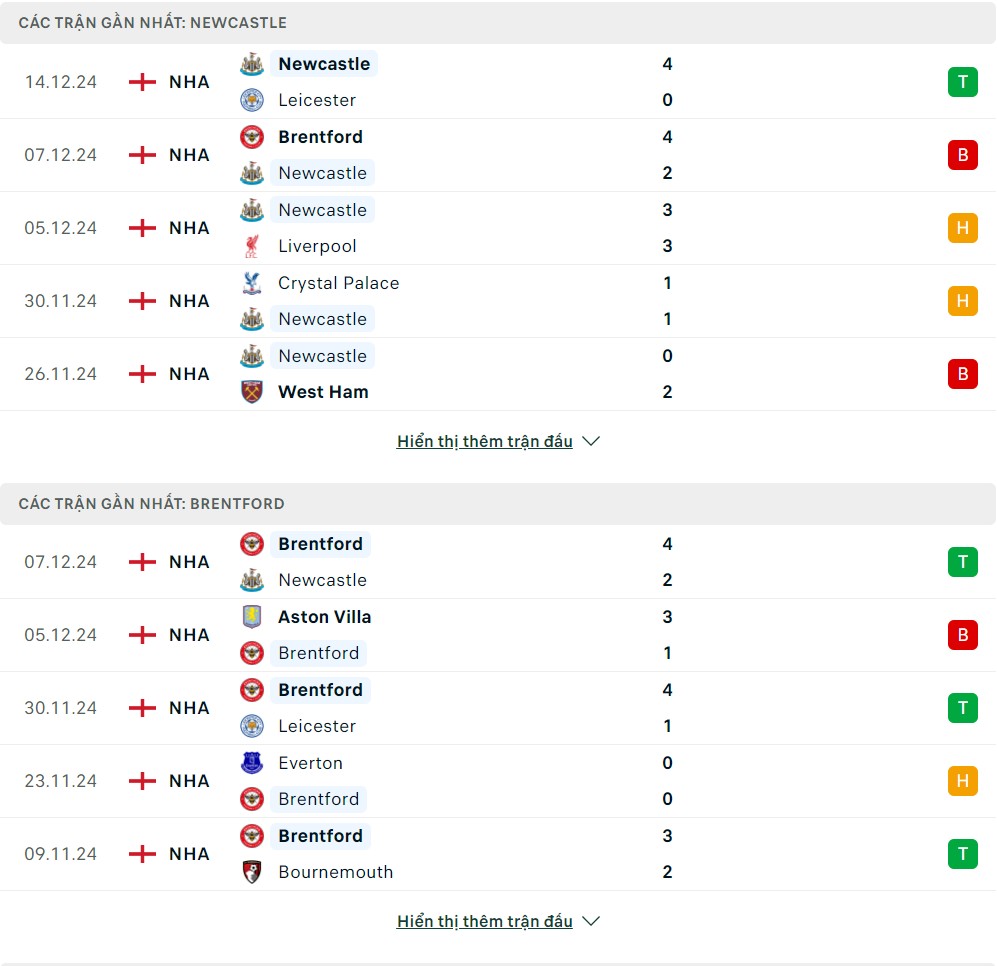Click the orange H badge for the Liverpool match
Screen dimensions: 997x966
(x=962, y=228)
